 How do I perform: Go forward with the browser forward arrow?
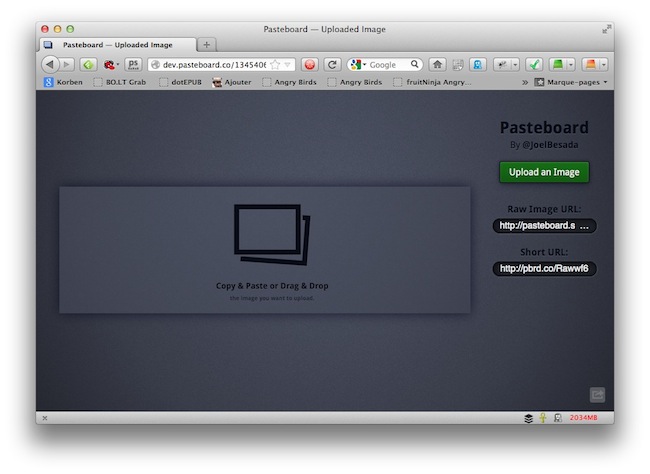tap(67, 65)
